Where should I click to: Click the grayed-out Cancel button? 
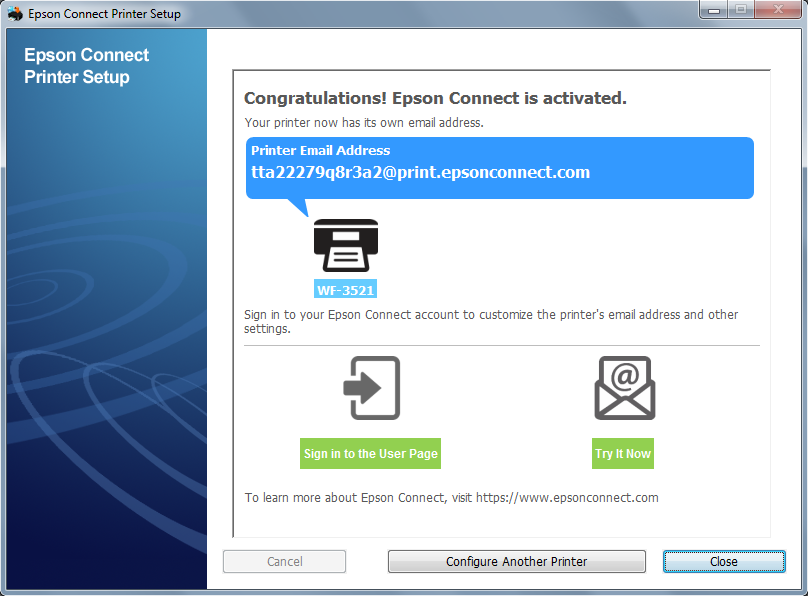tap(284, 561)
